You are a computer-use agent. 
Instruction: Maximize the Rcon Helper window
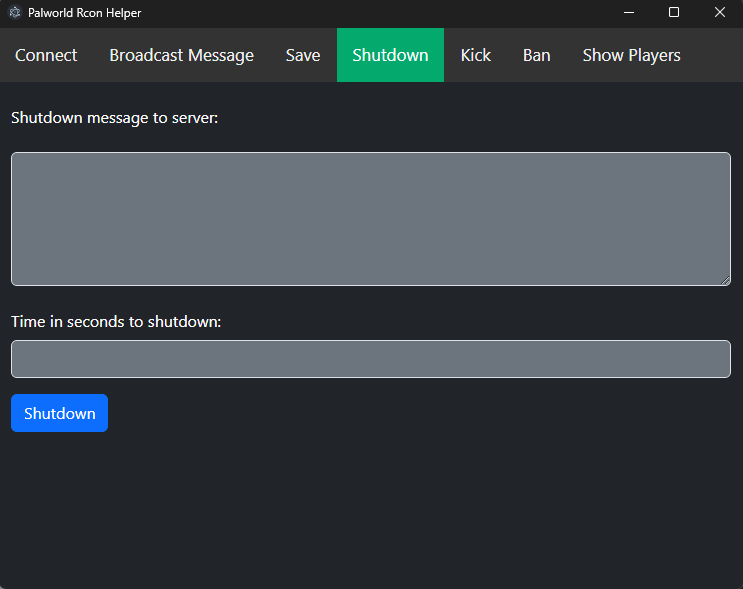674,12
